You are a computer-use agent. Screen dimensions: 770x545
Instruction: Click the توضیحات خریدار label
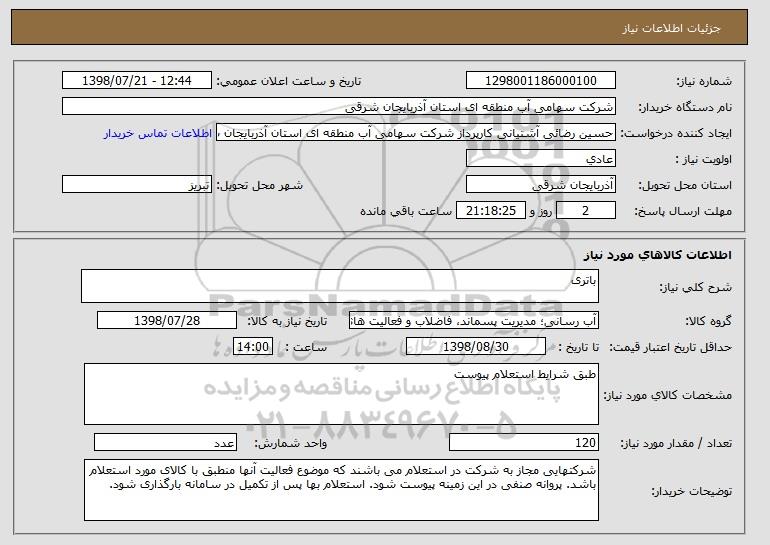691,491
